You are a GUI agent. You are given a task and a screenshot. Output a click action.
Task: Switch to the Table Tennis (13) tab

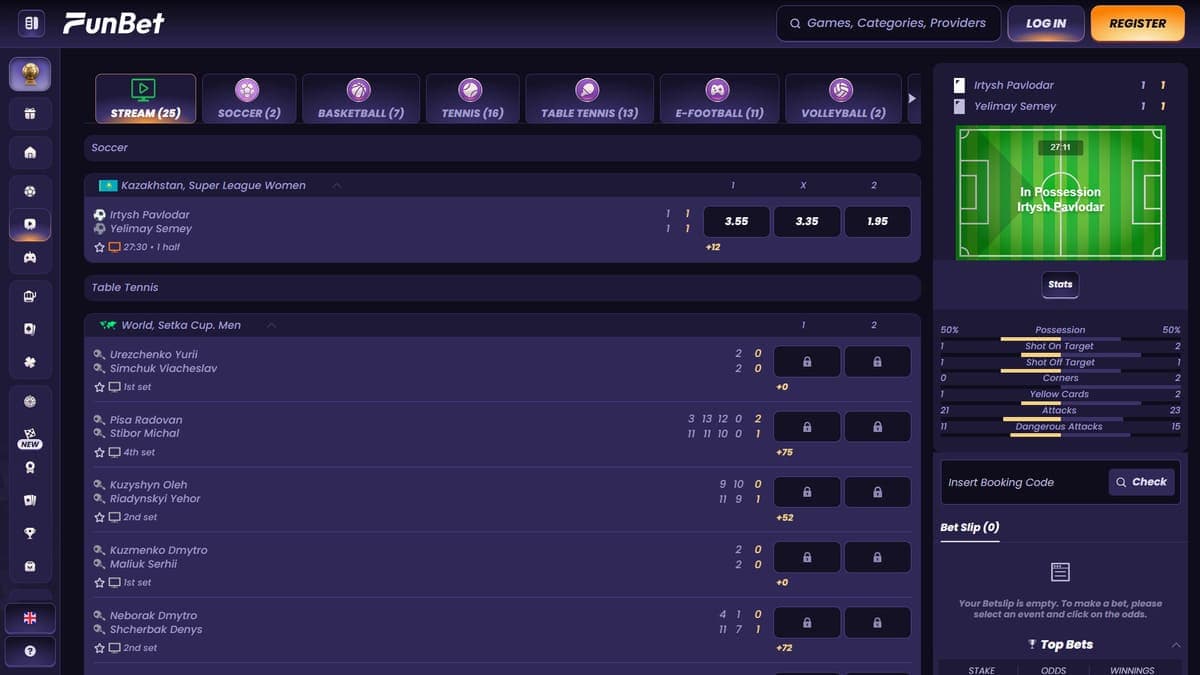pos(589,98)
